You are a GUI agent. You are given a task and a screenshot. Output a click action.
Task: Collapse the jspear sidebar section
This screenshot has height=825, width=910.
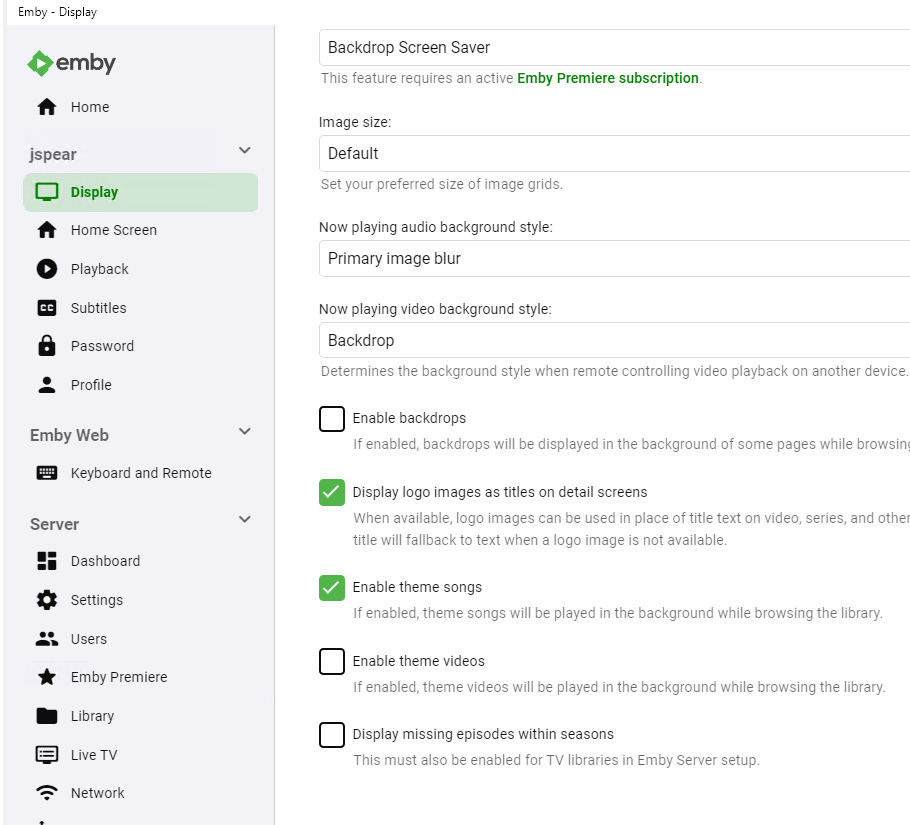[x=245, y=151]
